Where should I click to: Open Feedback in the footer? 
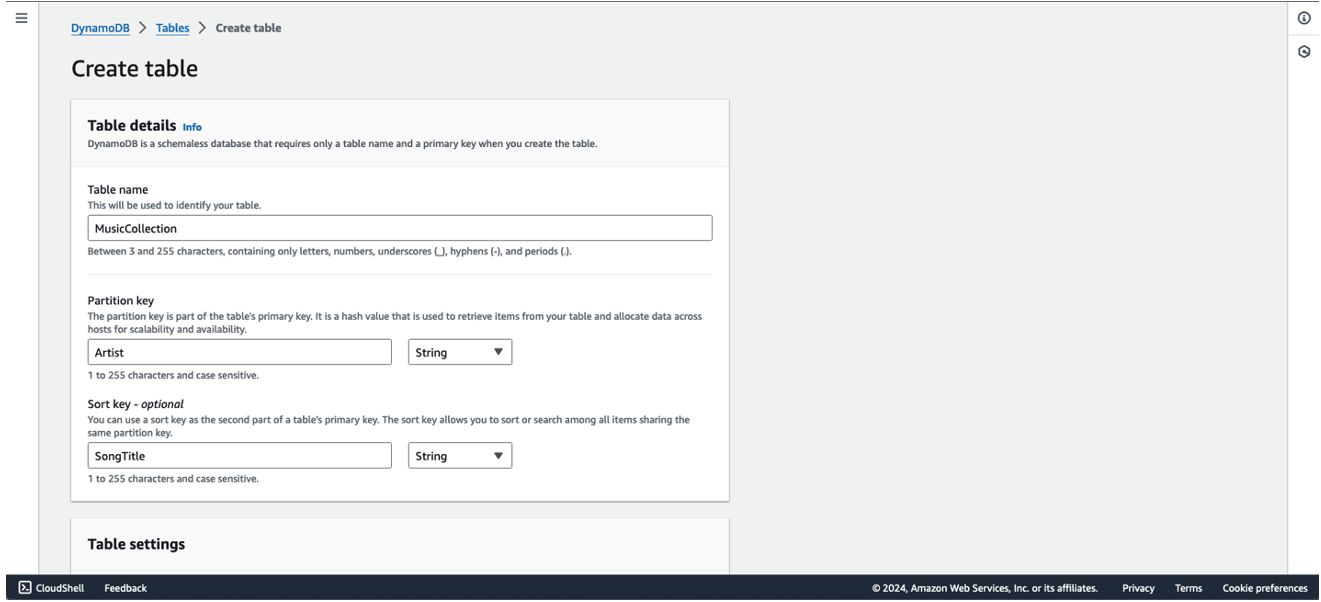coord(125,588)
